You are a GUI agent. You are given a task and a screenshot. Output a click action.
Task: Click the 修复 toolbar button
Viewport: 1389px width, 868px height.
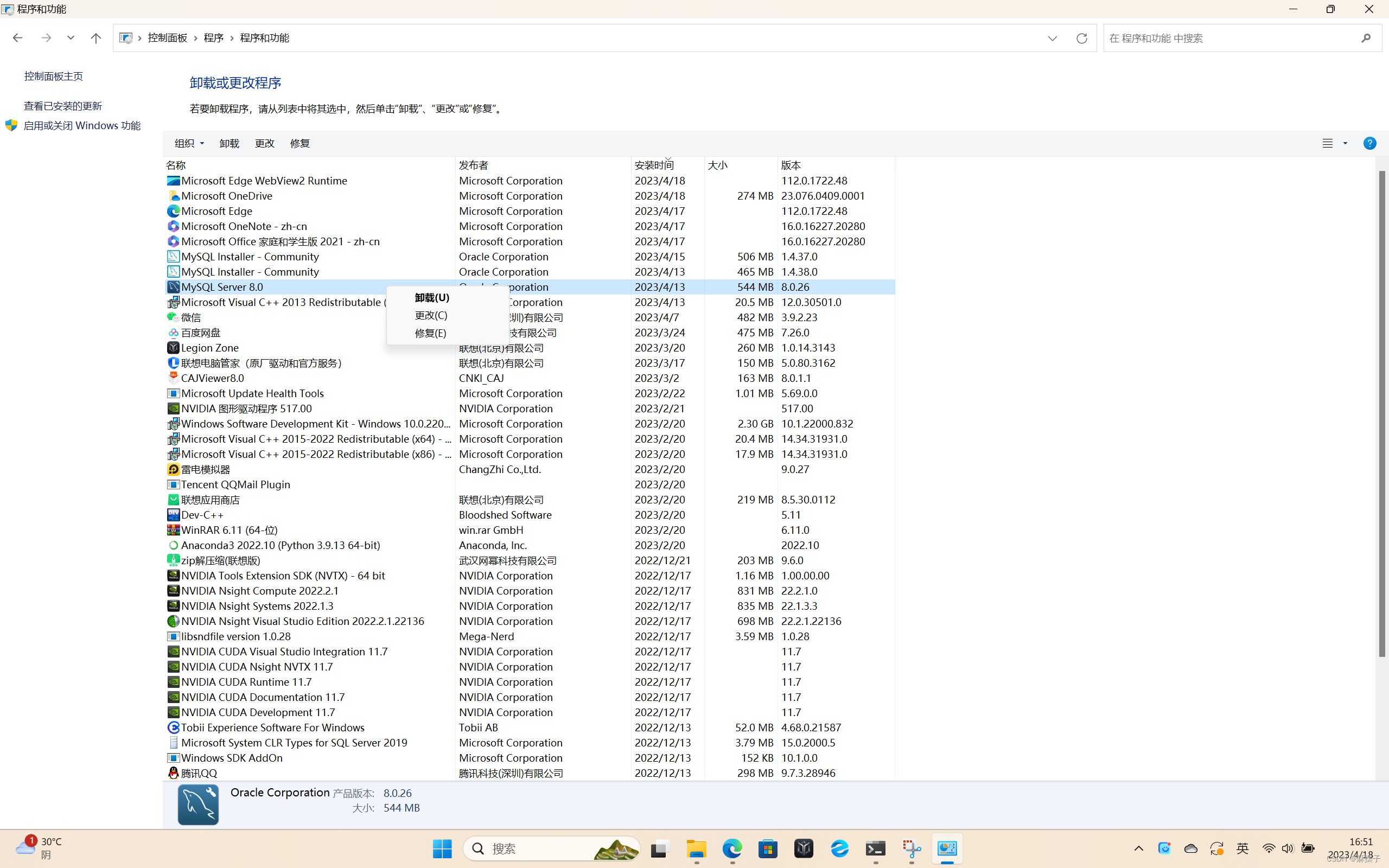point(300,144)
